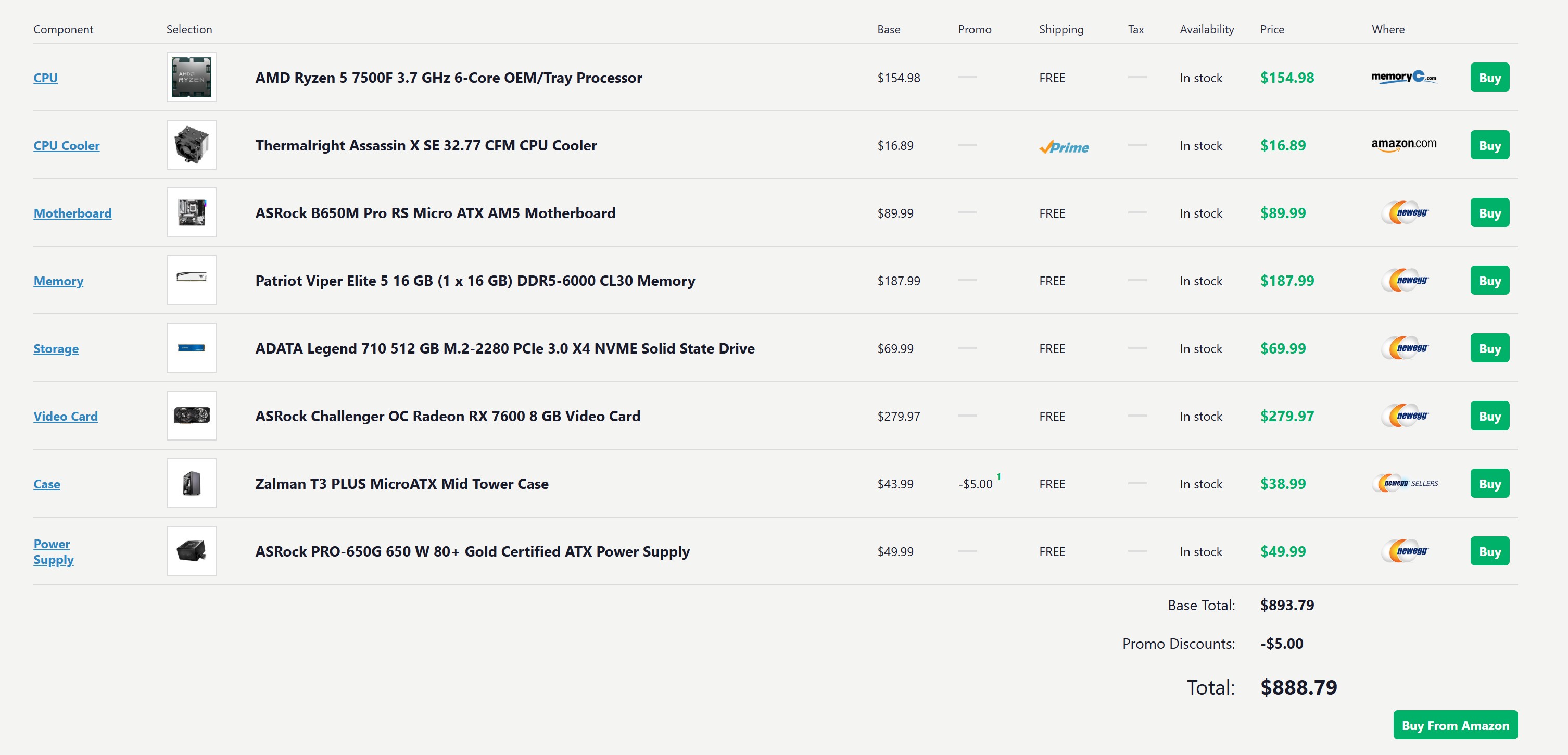Open Patriot Viper Elite 5 product name
Screen dimensions: 1568x755
click(x=475, y=281)
